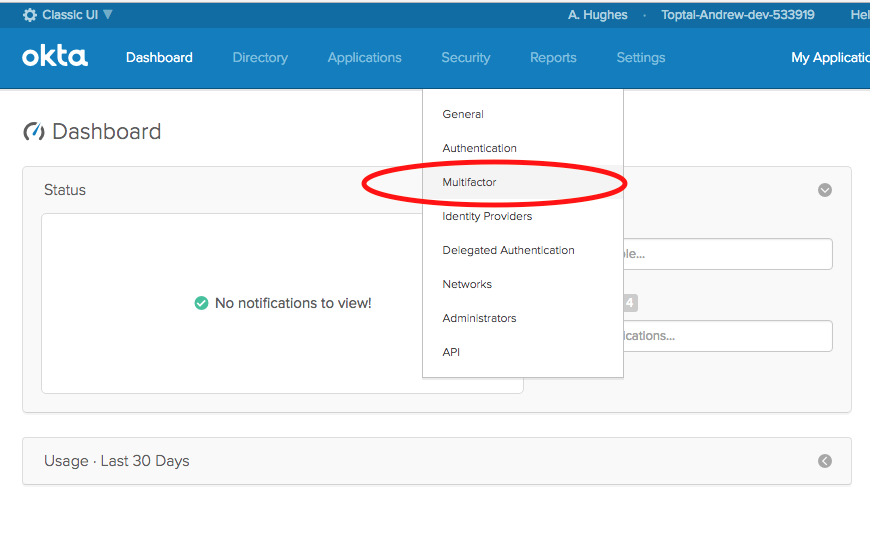Image resolution: width=870 pixels, height=533 pixels.
Task: Open Delegated Authentication option
Action: 508,250
